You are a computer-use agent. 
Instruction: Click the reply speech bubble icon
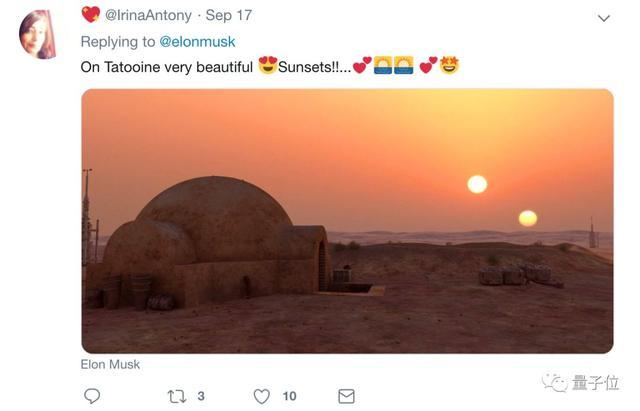92,396
